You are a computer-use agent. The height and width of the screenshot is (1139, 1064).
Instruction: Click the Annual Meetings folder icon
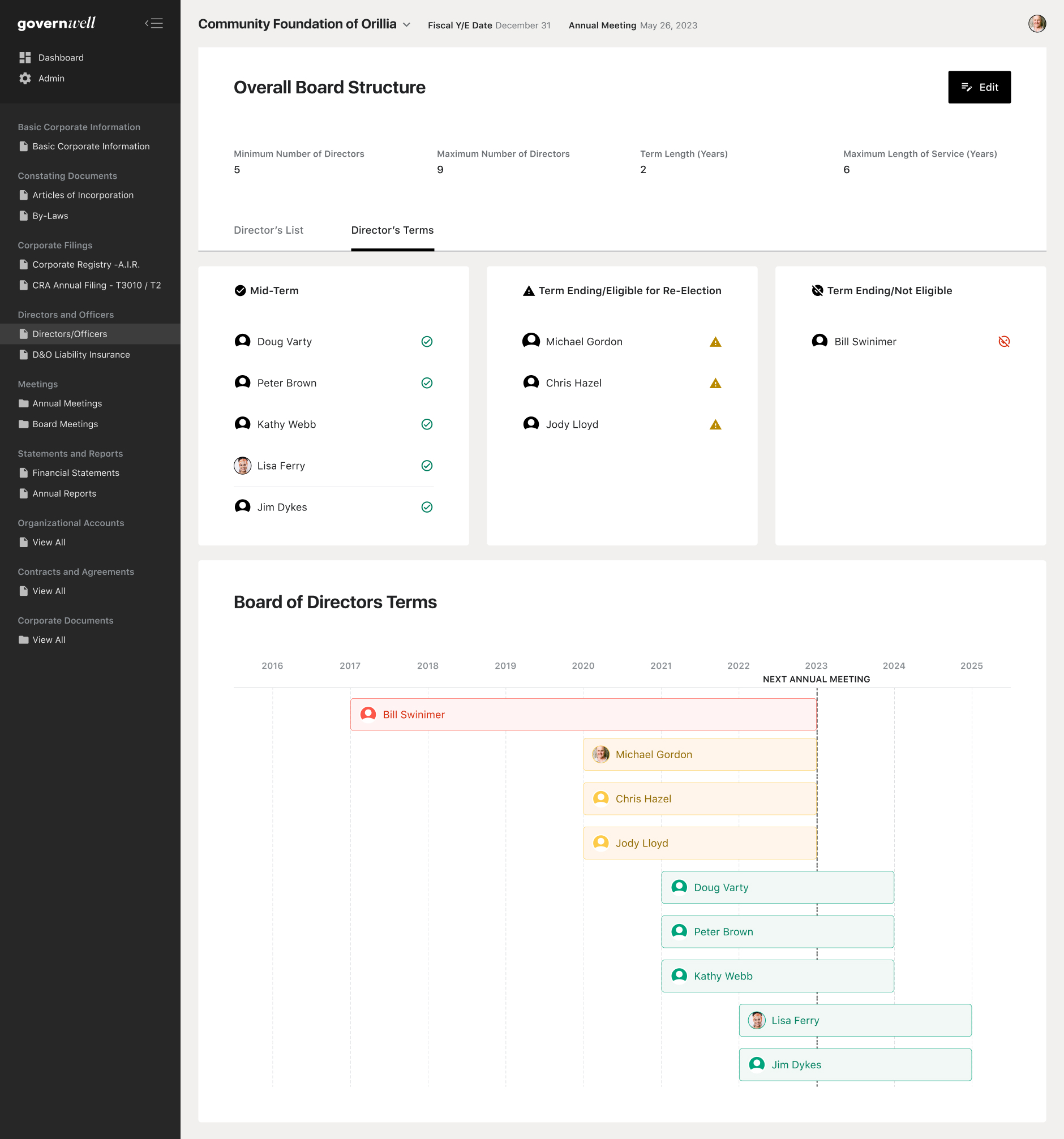tap(24, 403)
